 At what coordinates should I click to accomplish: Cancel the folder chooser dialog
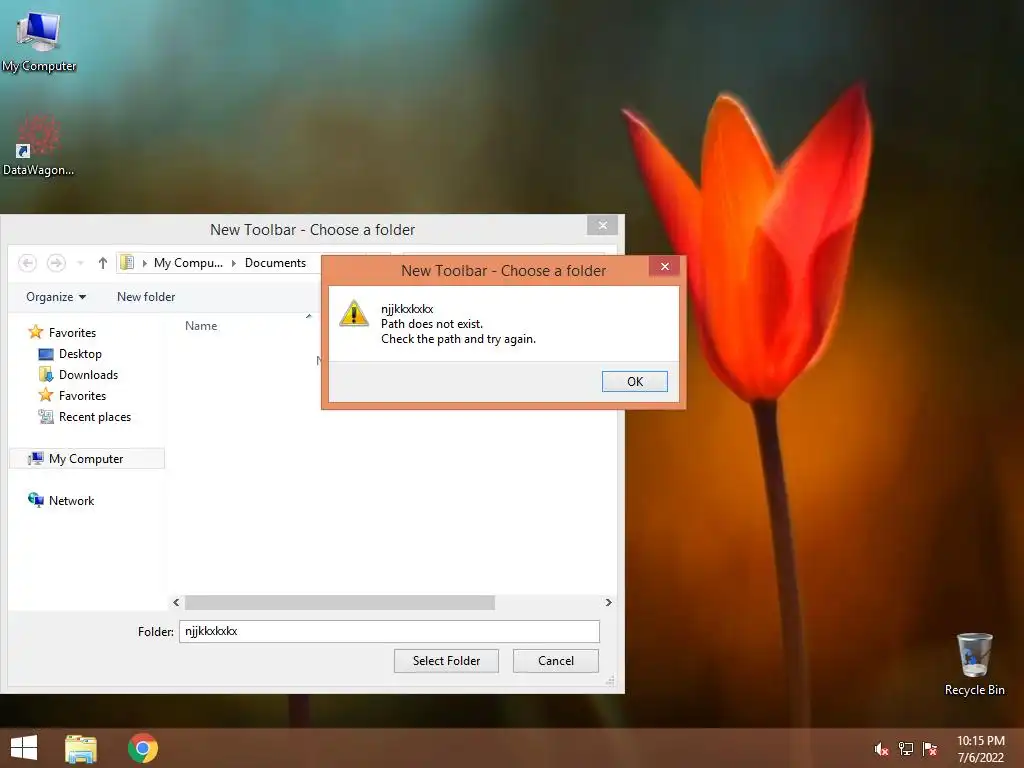point(556,661)
